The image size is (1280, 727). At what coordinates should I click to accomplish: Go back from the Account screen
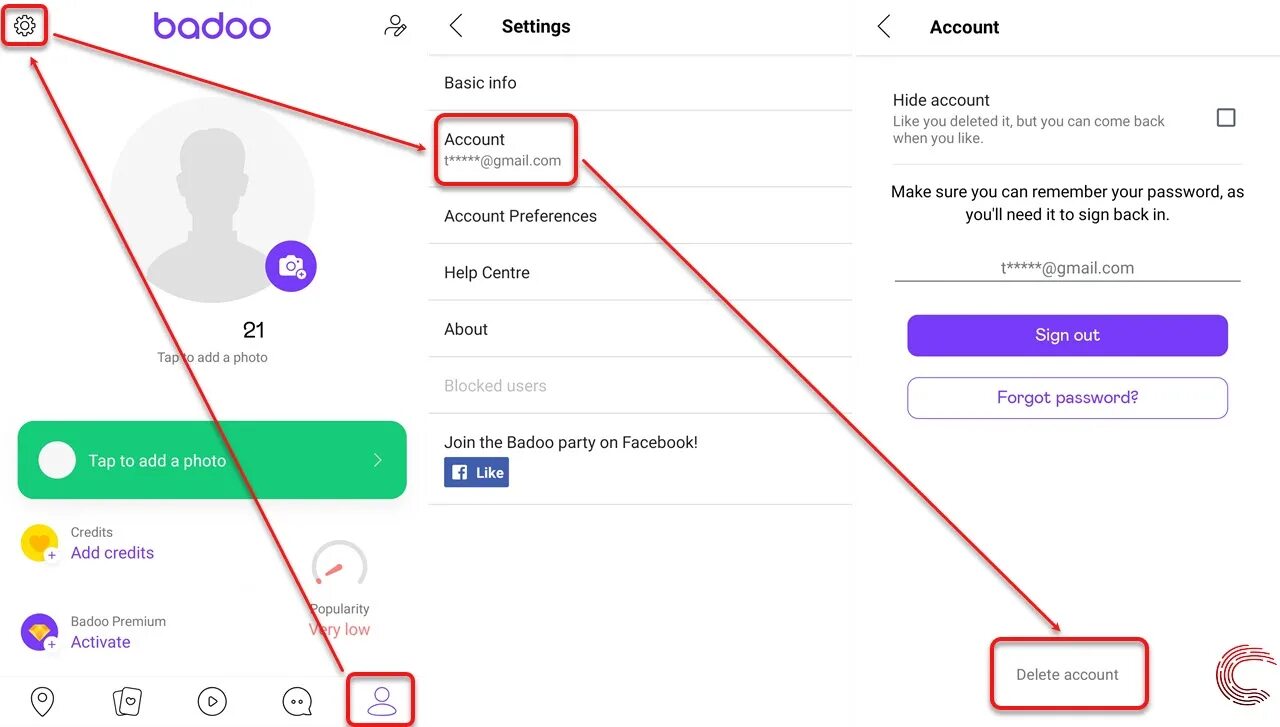pos(884,26)
